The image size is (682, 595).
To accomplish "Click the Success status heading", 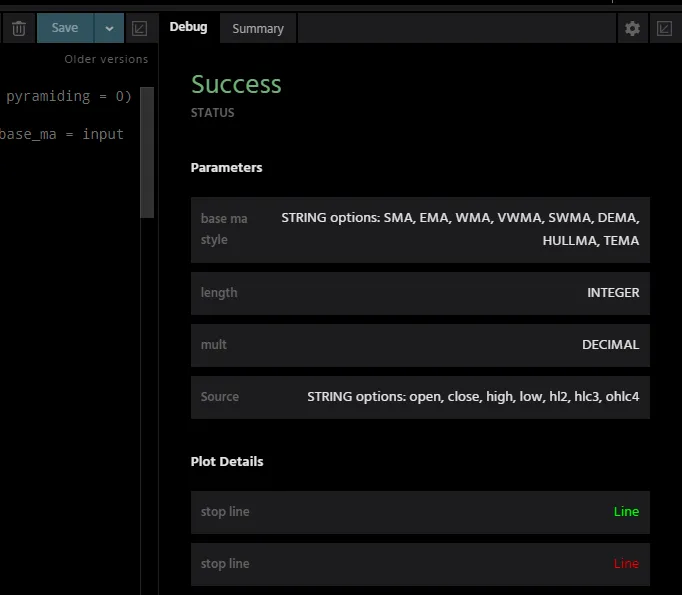I will (x=236, y=84).
